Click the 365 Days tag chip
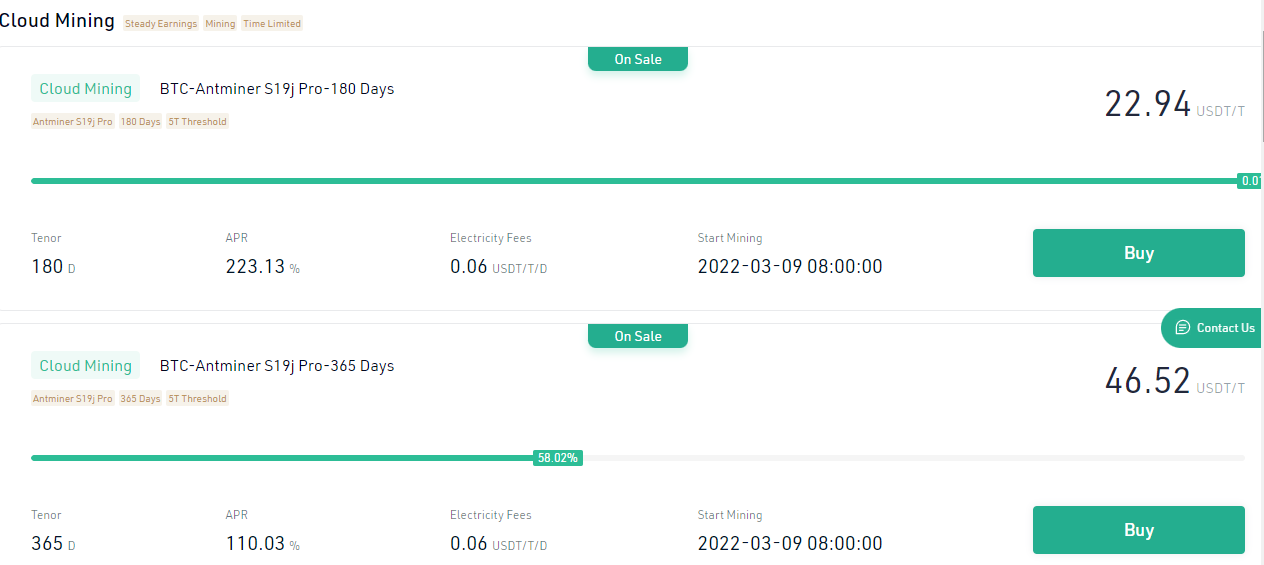The height and width of the screenshot is (565, 1264). click(x=140, y=399)
